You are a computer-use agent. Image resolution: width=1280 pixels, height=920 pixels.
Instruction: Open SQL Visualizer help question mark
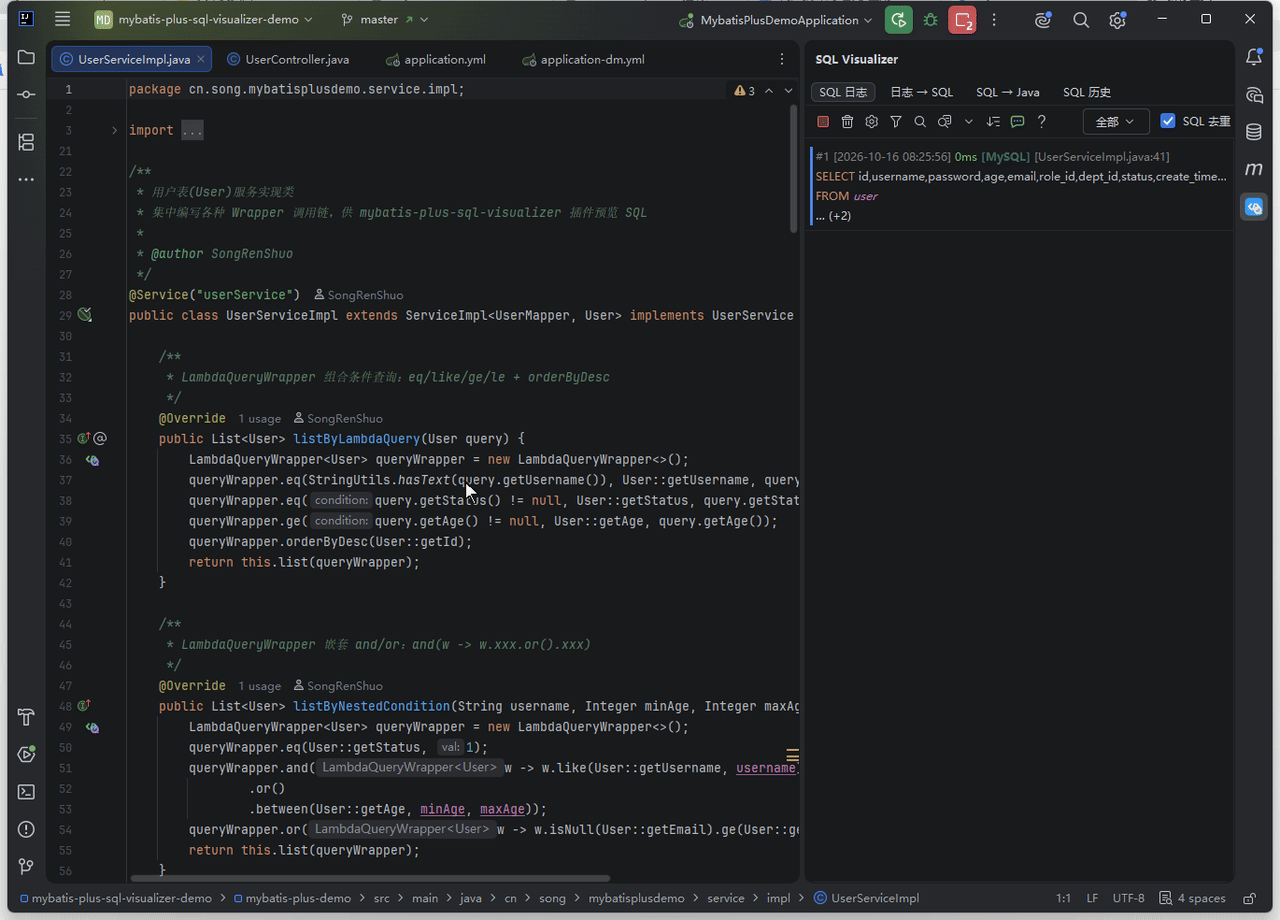tap(1042, 122)
